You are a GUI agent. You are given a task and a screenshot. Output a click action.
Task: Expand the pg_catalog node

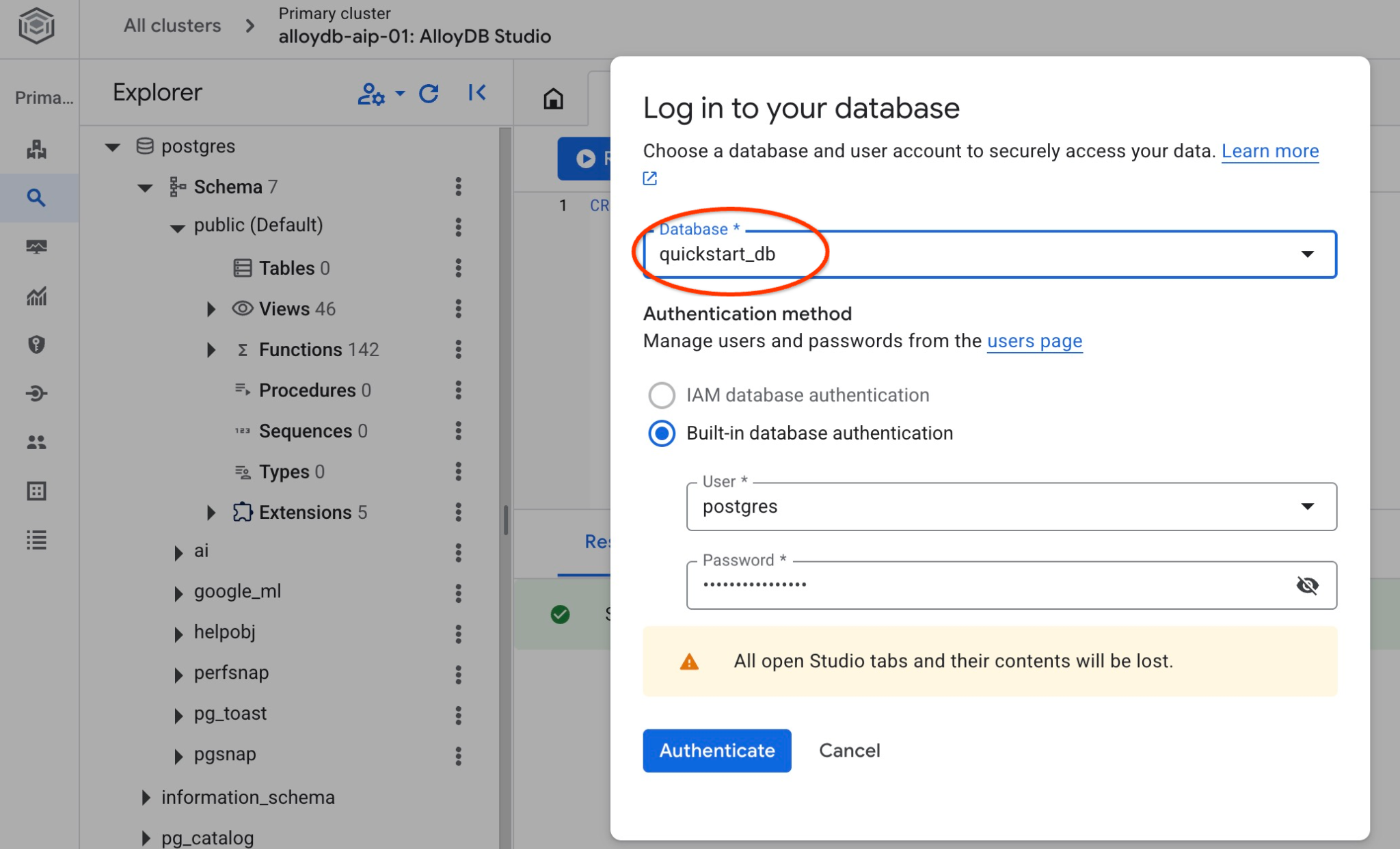click(145, 838)
